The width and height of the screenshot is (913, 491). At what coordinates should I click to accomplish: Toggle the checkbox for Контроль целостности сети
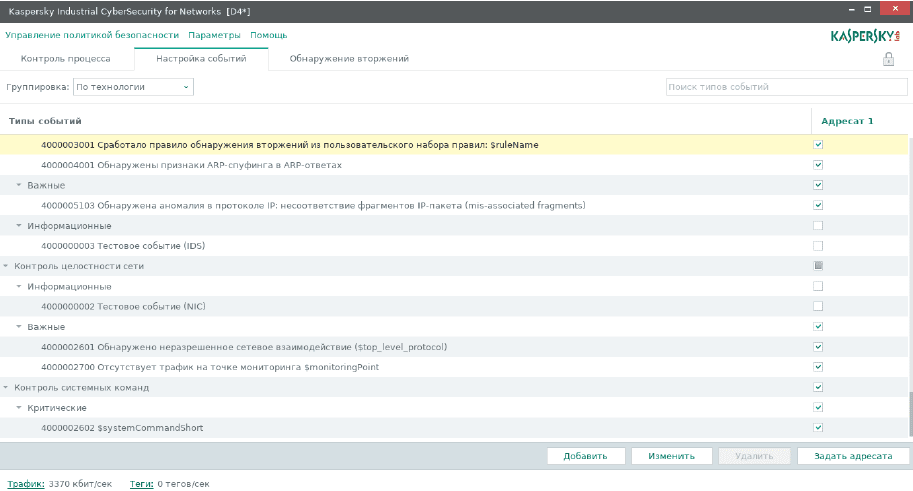point(818,266)
